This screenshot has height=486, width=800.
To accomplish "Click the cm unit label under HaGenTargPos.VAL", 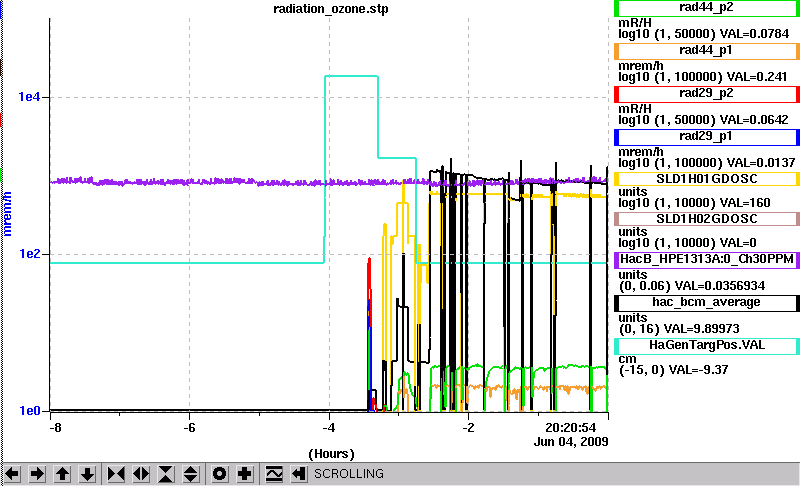I will pos(627,359).
